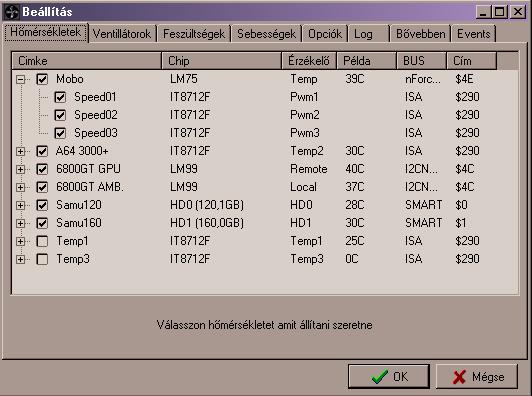Select the Speed01 row label
Viewport: 532px width, 396px height.
tap(95, 97)
